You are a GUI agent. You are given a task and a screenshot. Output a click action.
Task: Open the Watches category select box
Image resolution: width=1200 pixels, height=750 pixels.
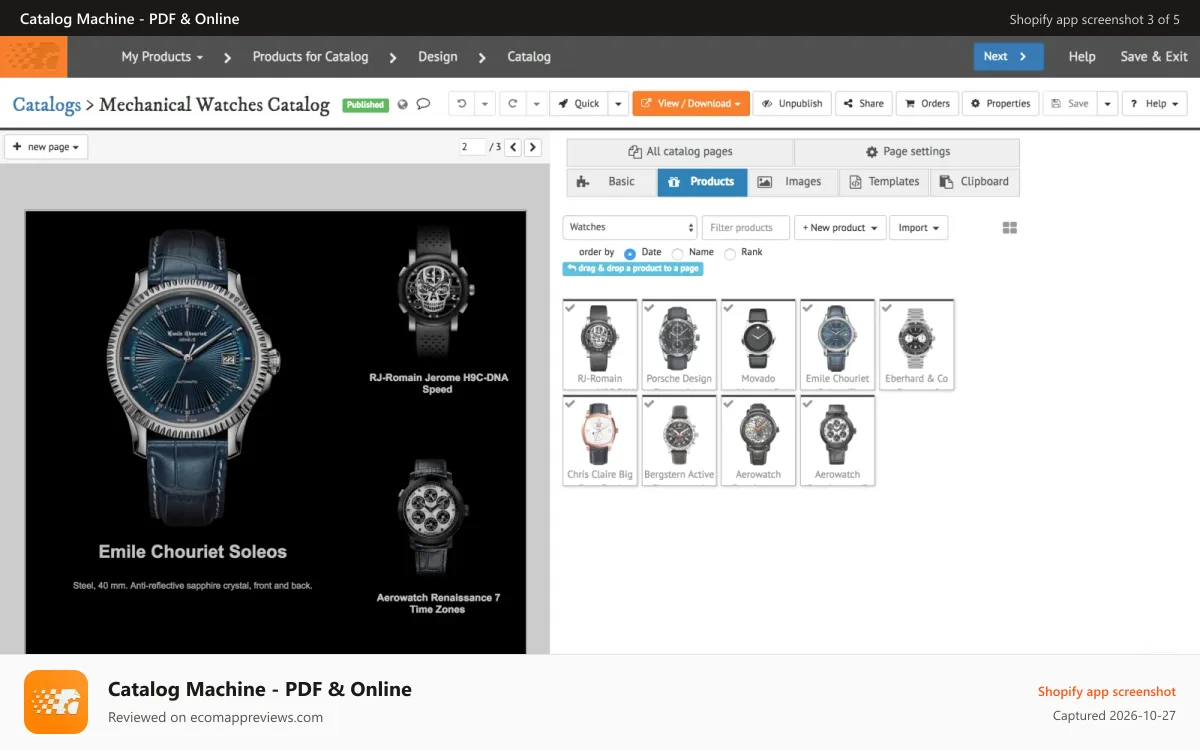[x=630, y=227]
